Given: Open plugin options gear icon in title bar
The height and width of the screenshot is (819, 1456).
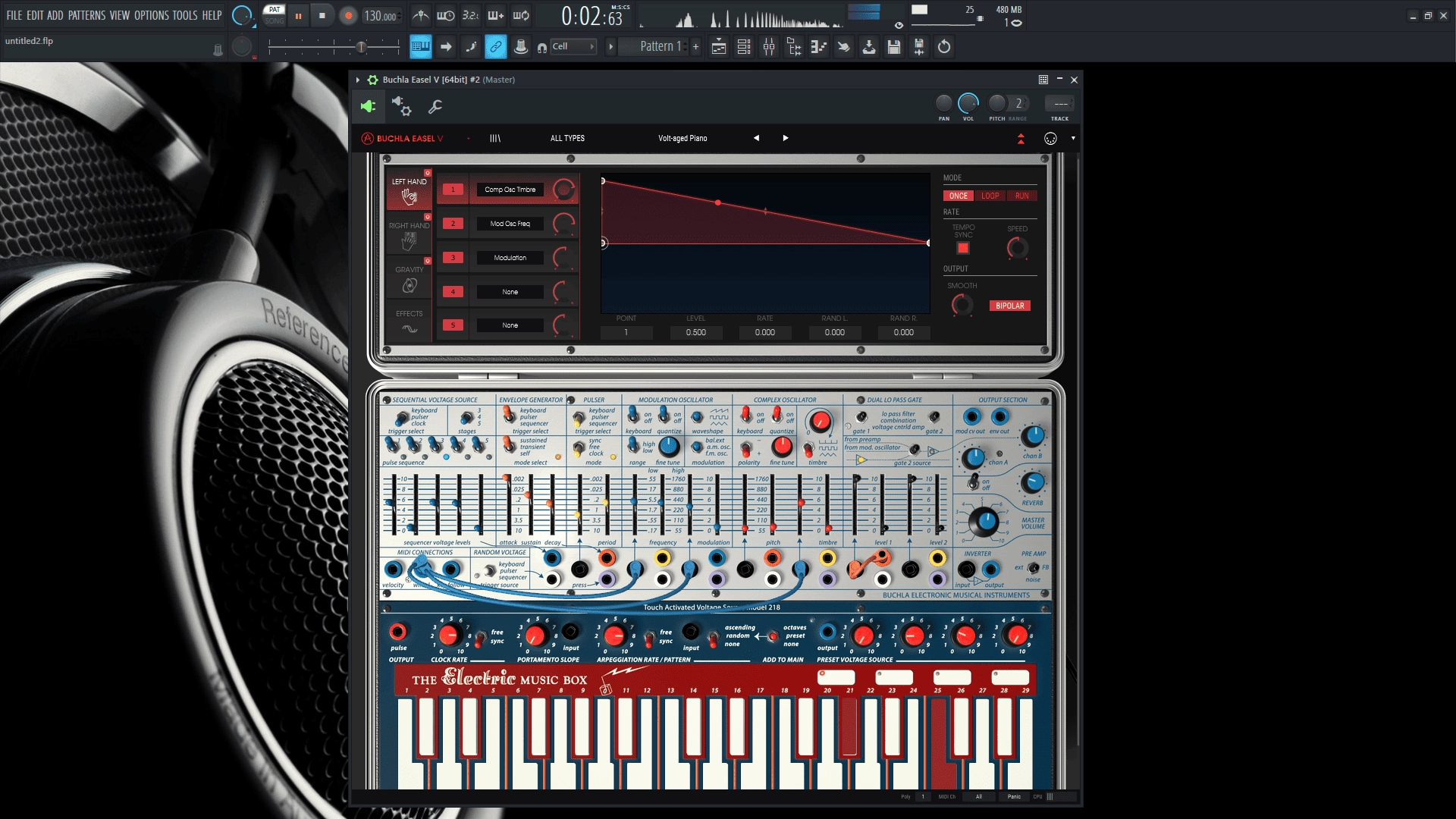Looking at the screenshot, I should pyautogui.click(x=372, y=80).
